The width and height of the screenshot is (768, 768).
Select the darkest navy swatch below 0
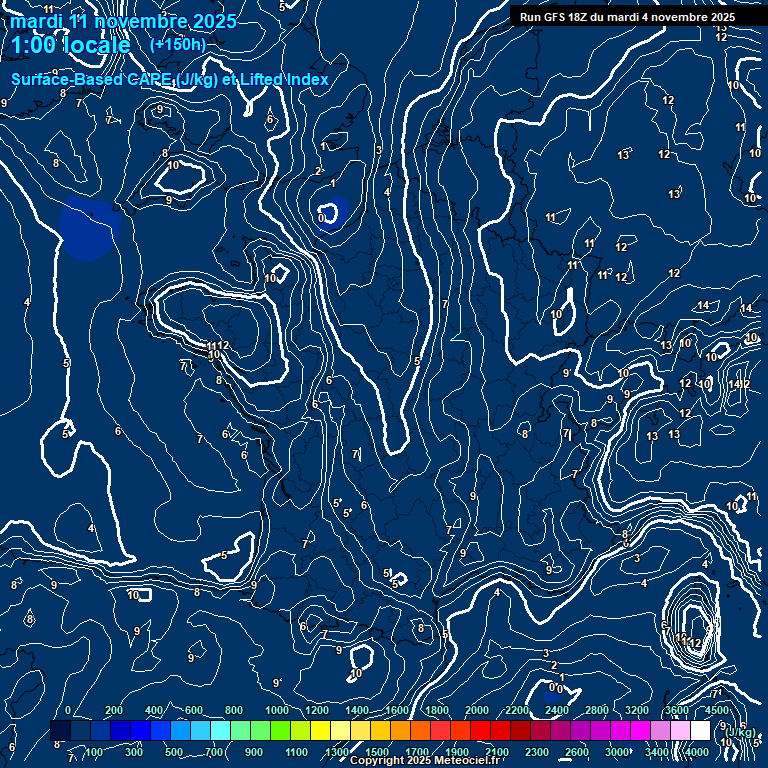[x=60, y=730]
